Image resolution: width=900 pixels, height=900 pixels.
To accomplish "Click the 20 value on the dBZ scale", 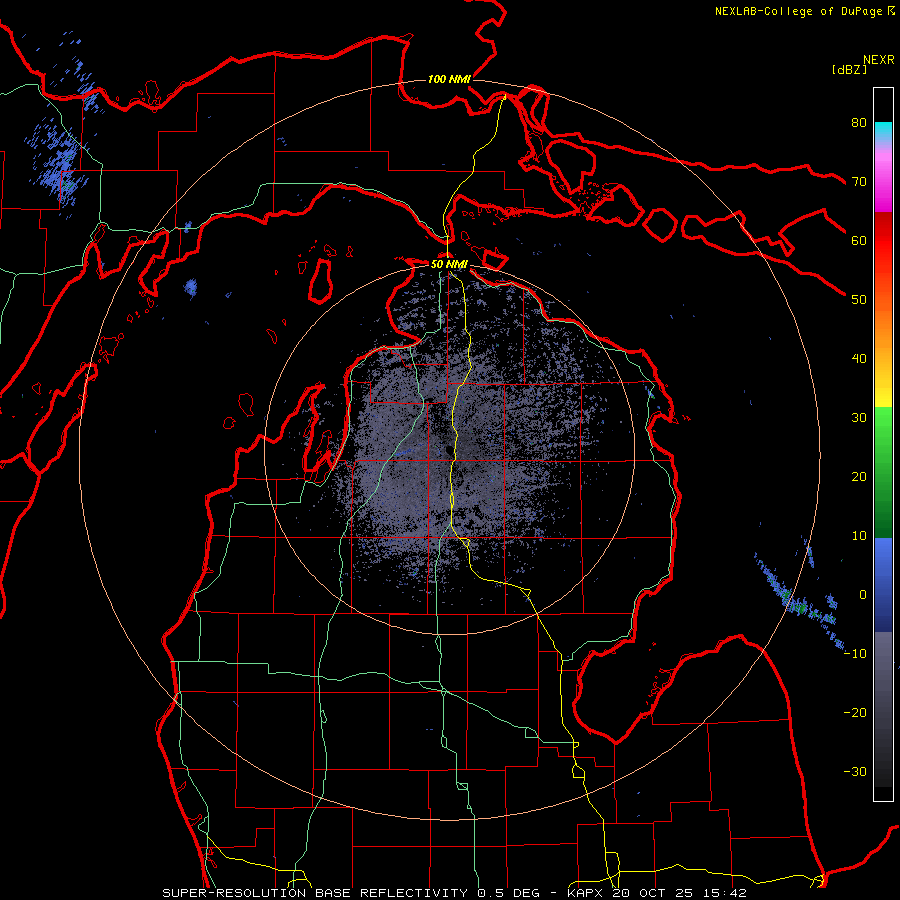I will 859,476.
